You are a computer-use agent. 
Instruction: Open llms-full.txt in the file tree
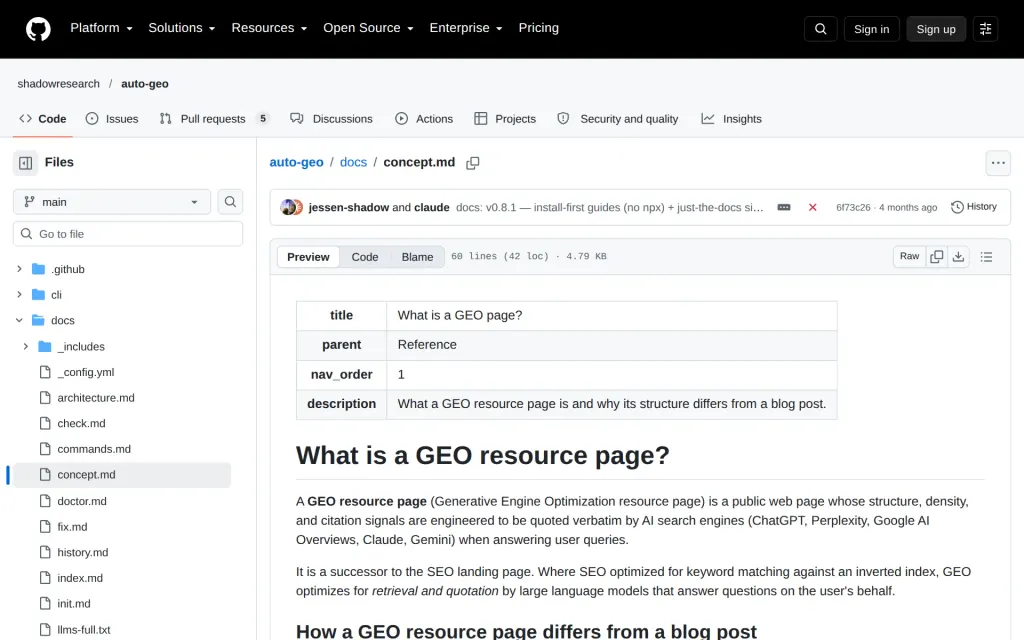(84, 630)
